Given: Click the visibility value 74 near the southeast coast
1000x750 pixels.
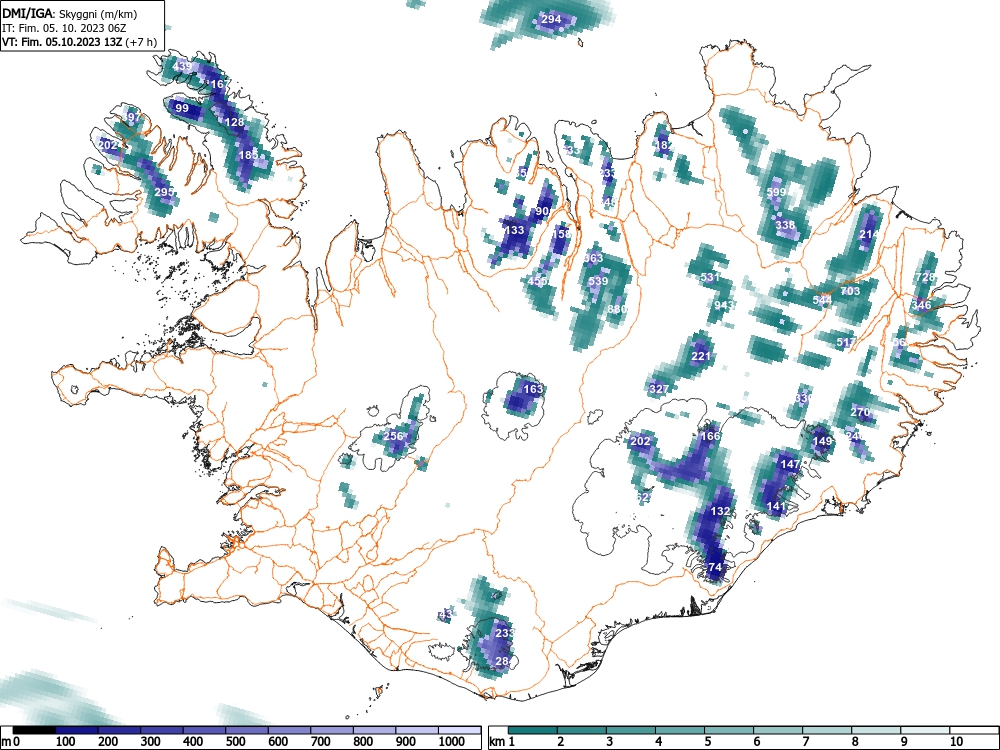Looking at the screenshot, I should 715,567.
